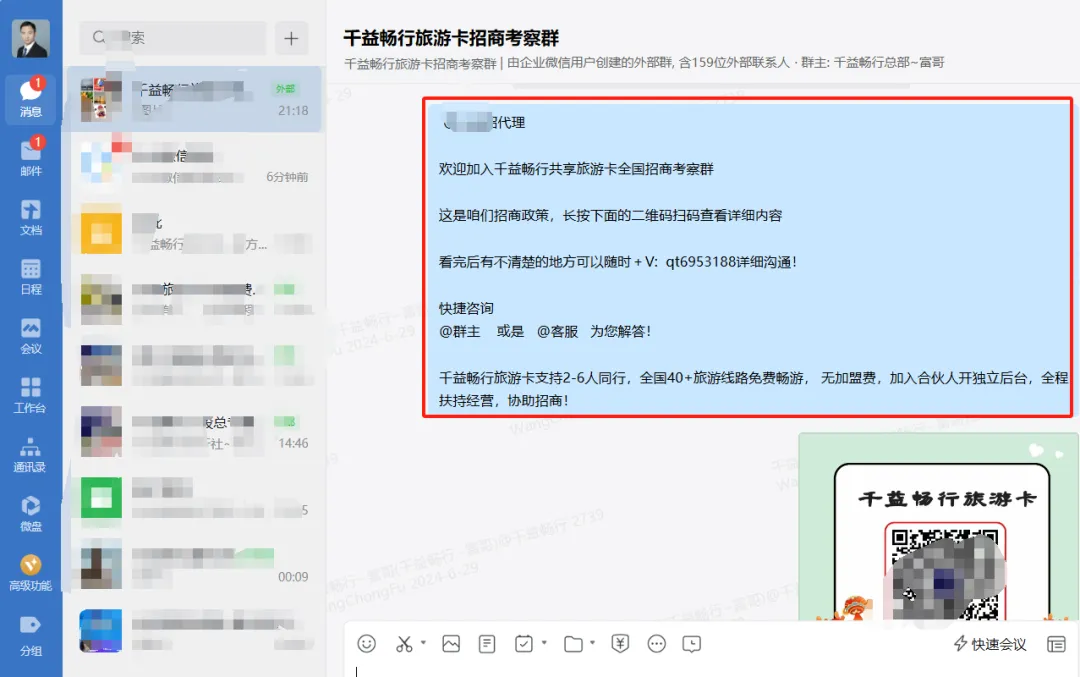The image size is (1080, 677).
Task: Open 高级功能 advanced features
Action: (30, 572)
